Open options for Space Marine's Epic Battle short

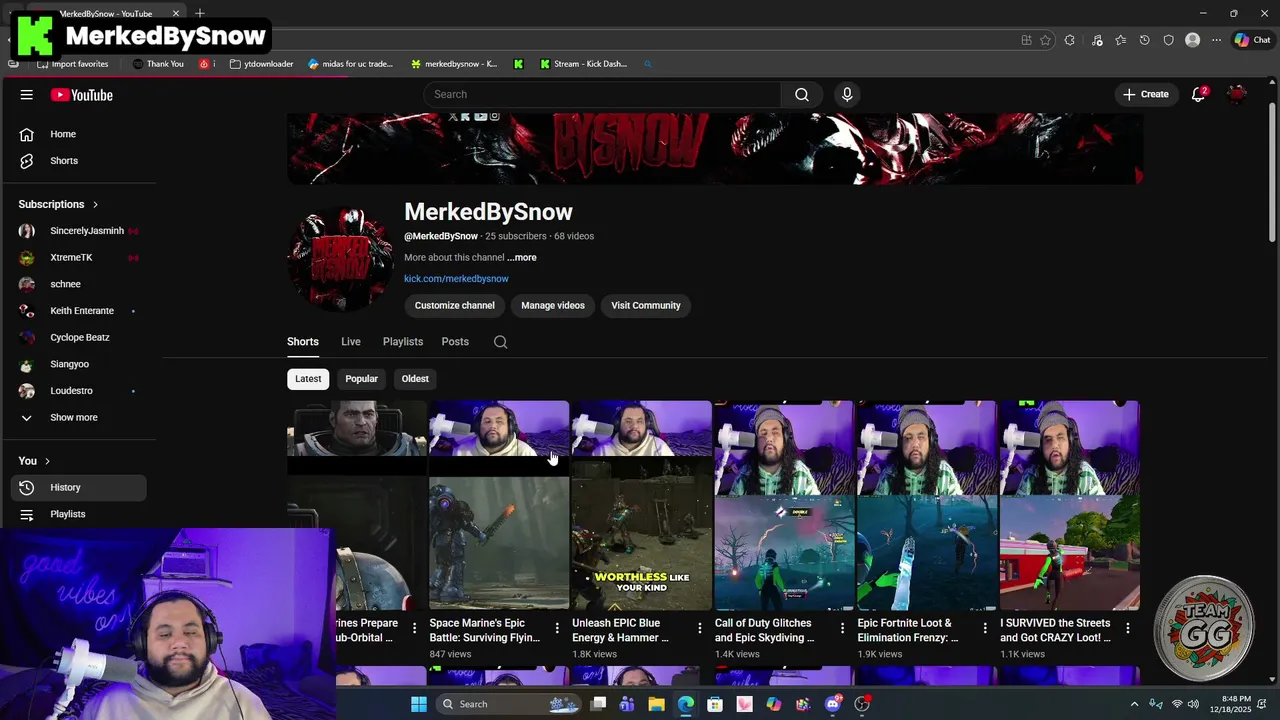(557, 629)
